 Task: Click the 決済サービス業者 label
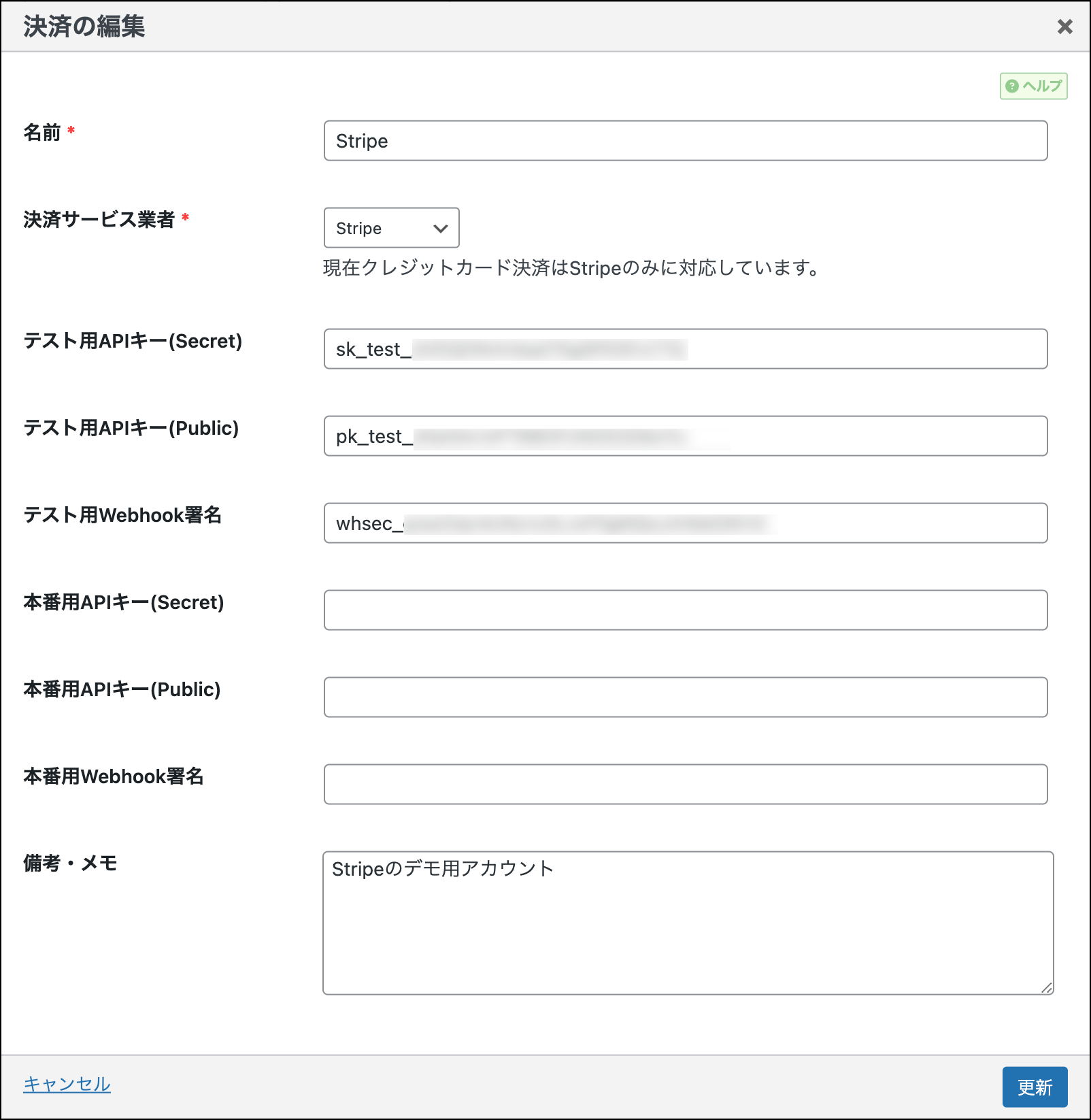point(99,220)
